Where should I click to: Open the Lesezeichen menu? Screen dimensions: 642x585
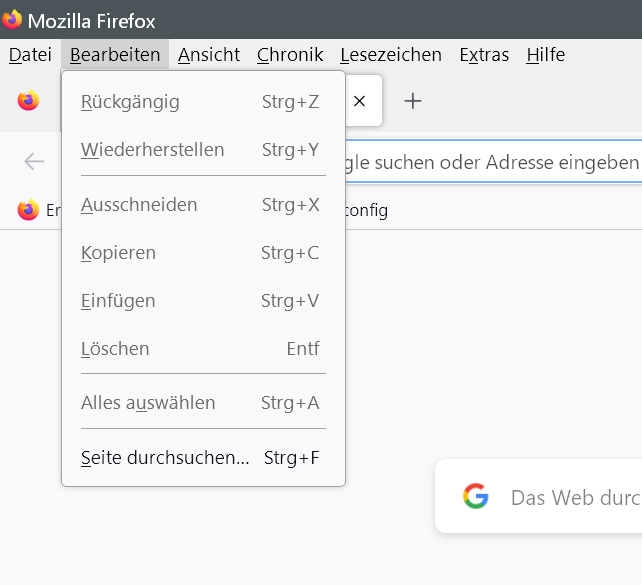click(391, 55)
